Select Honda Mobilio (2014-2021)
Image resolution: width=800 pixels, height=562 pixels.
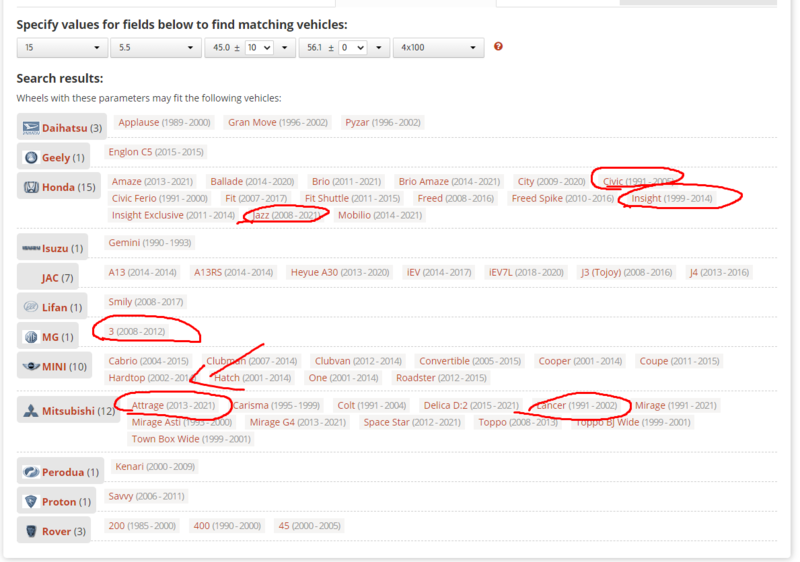[x=380, y=215]
